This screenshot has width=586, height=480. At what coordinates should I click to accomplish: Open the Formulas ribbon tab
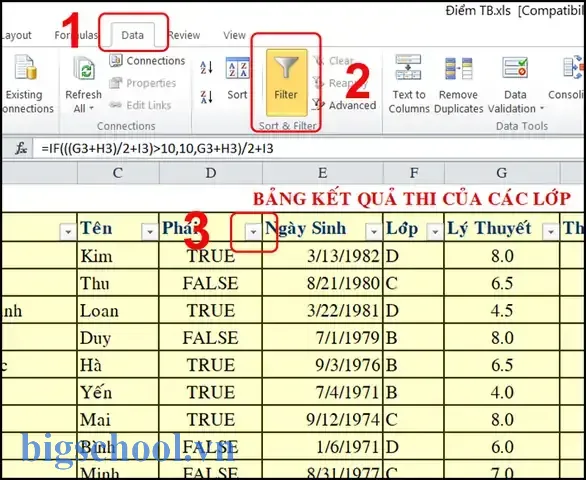[76, 35]
